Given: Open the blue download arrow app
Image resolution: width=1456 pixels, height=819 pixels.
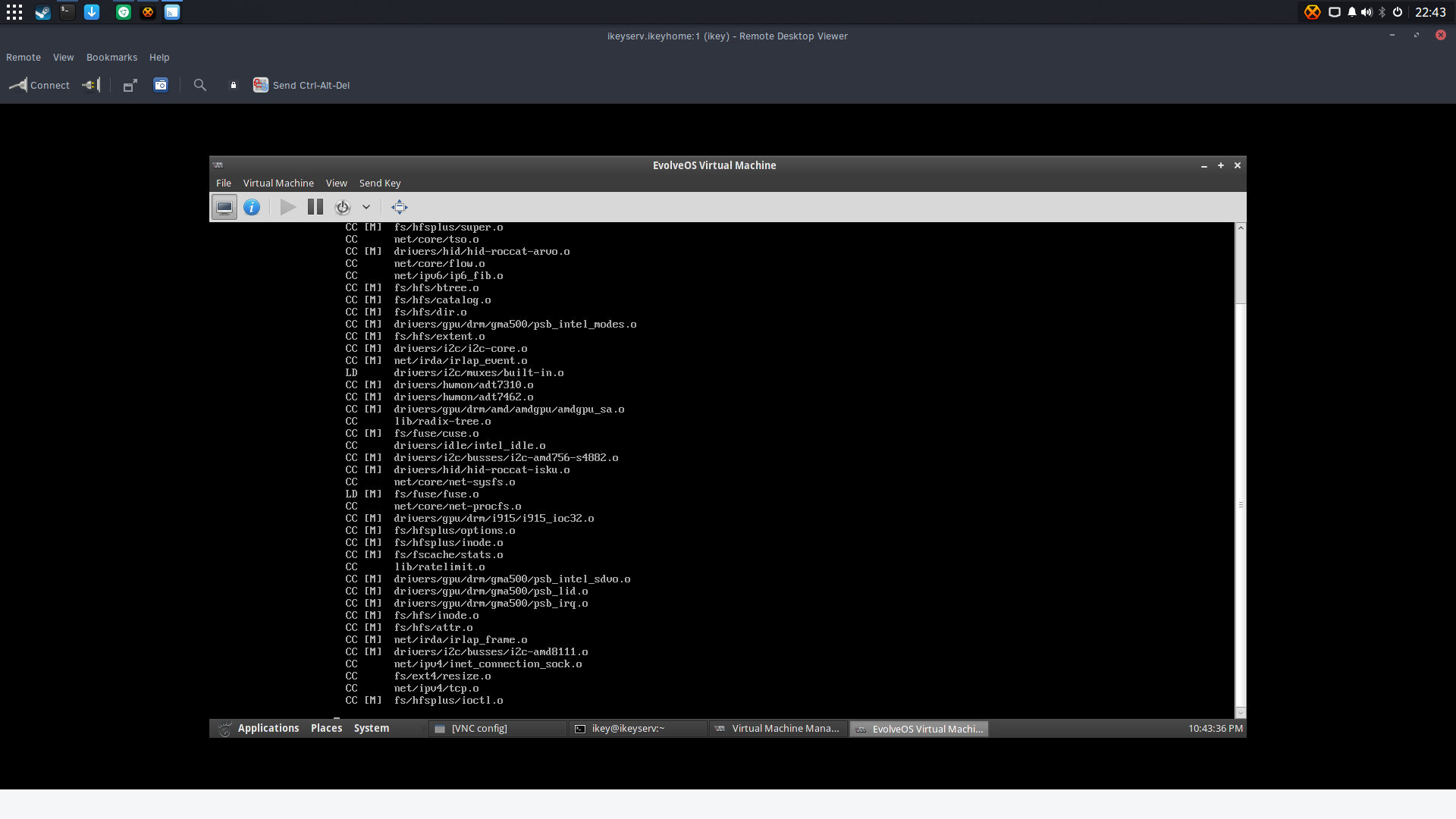Looking at the screenshot, I should coord(92,12).
